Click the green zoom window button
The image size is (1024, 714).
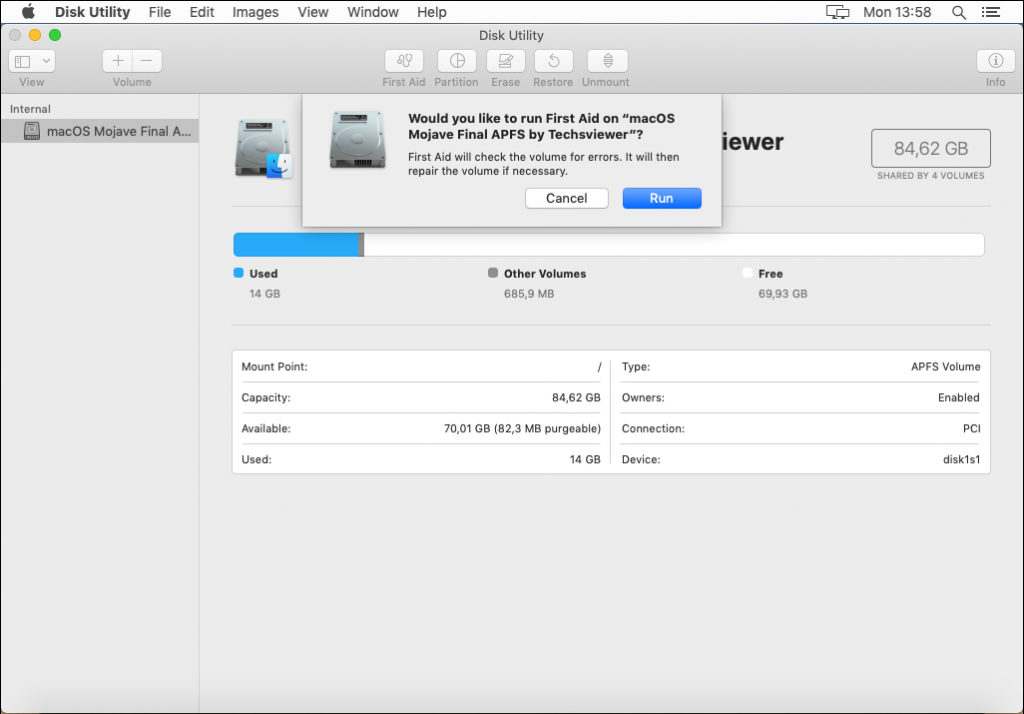55,35
